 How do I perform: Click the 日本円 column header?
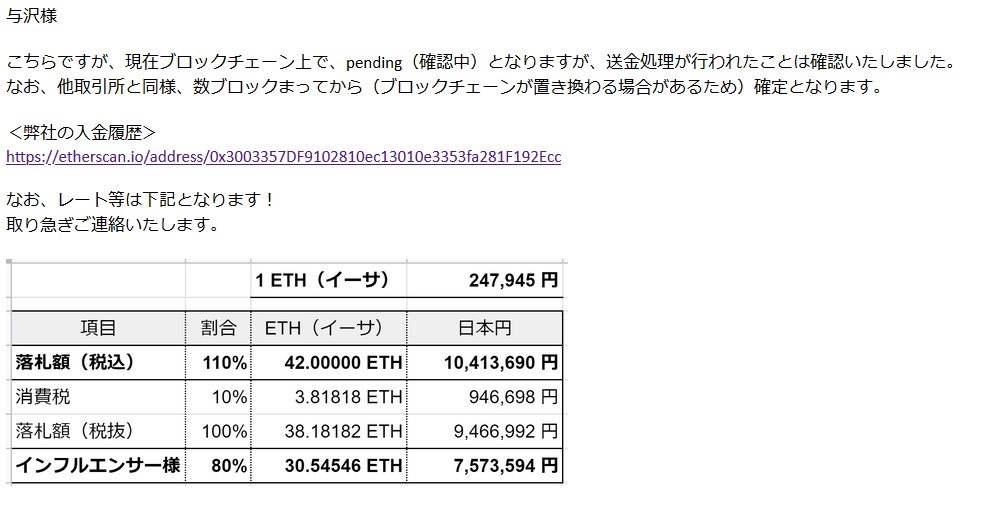coord(485,328)
